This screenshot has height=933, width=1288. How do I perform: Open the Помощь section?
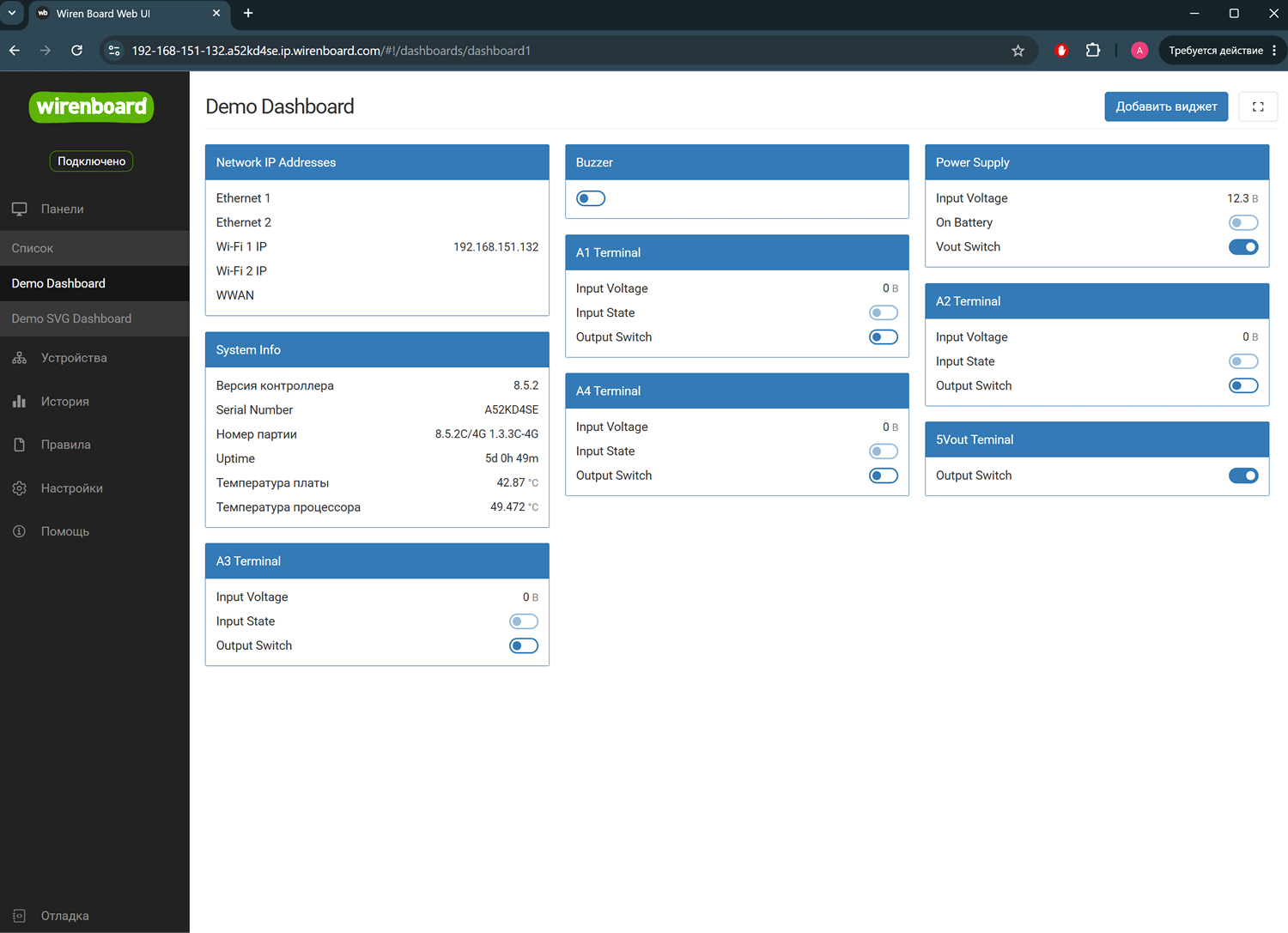coord(94,531)
